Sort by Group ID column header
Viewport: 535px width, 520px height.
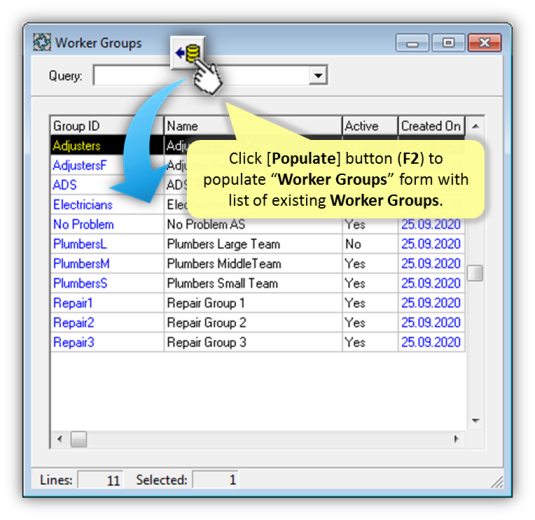point(107,126)
